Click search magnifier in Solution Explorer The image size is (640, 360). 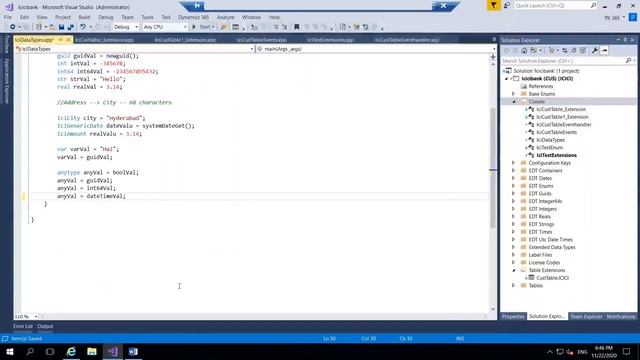(x=628, y=61)
